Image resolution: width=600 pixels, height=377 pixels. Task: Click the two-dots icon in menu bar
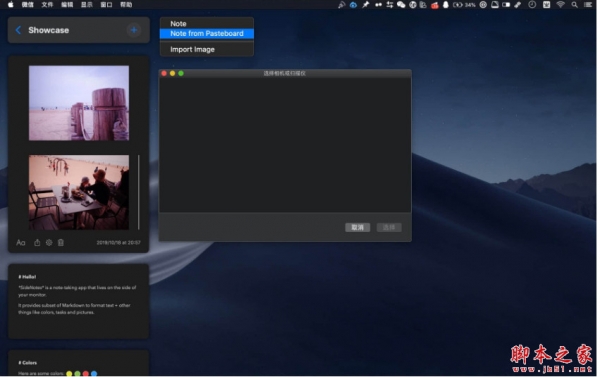(378, 5)
